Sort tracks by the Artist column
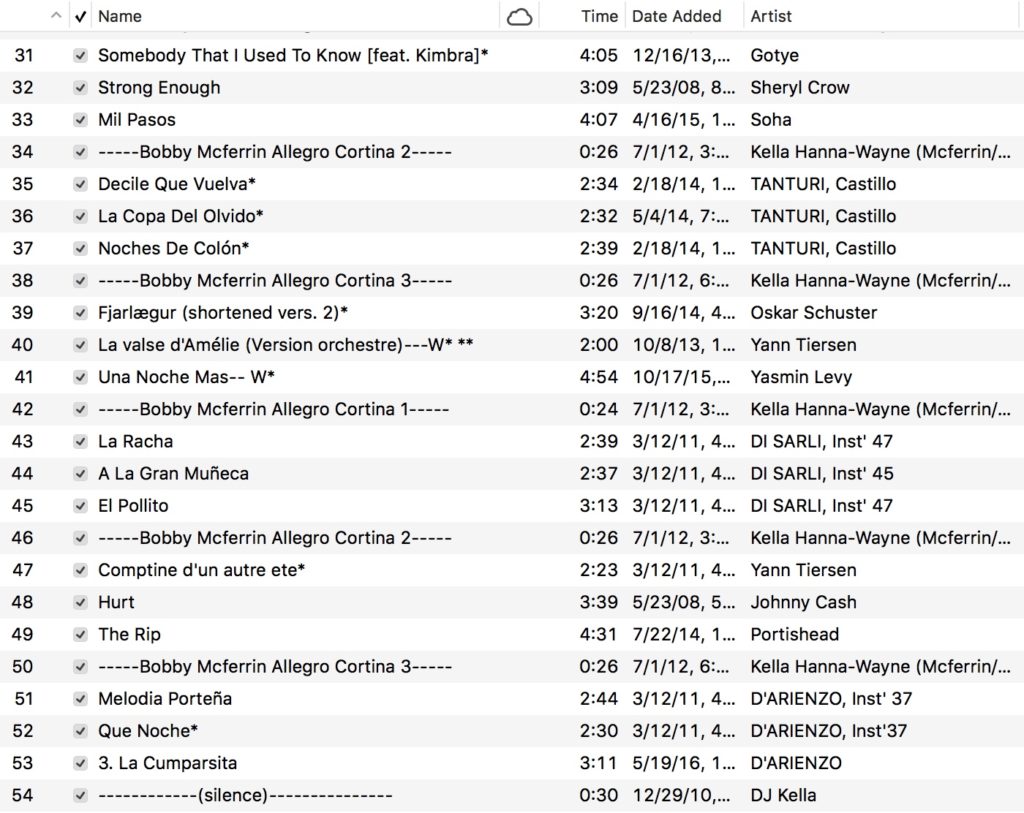Screen dimensions: 1024x813 [x=771, y=16]
